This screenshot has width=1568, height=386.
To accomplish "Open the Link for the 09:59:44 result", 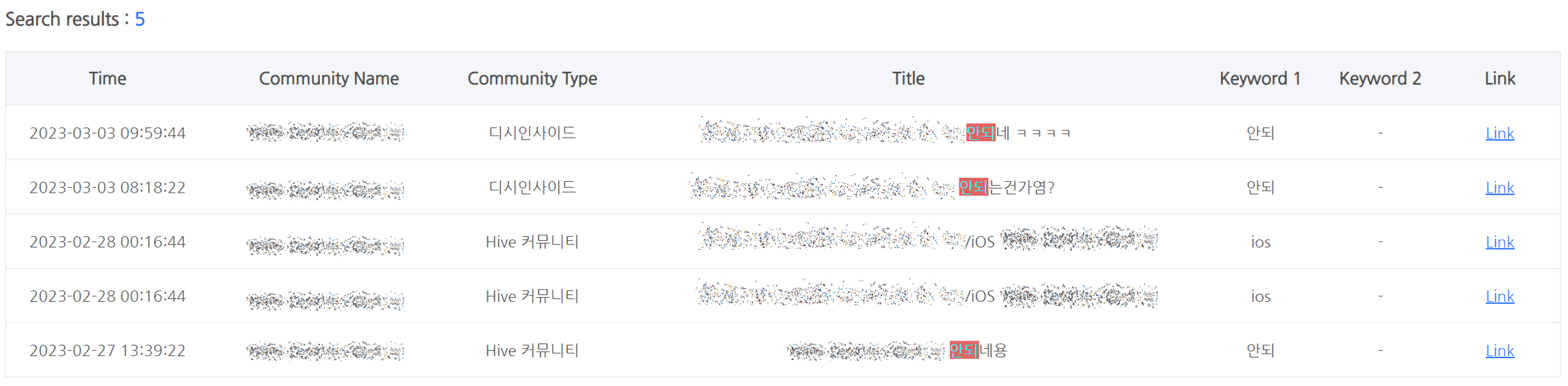I will click(x=1499, y=133).
